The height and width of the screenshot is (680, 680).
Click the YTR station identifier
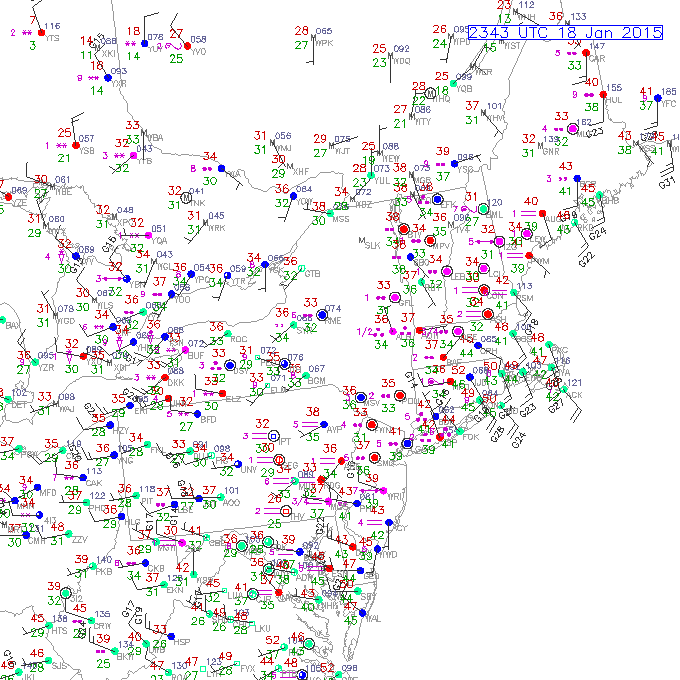(x=239, y=281)
